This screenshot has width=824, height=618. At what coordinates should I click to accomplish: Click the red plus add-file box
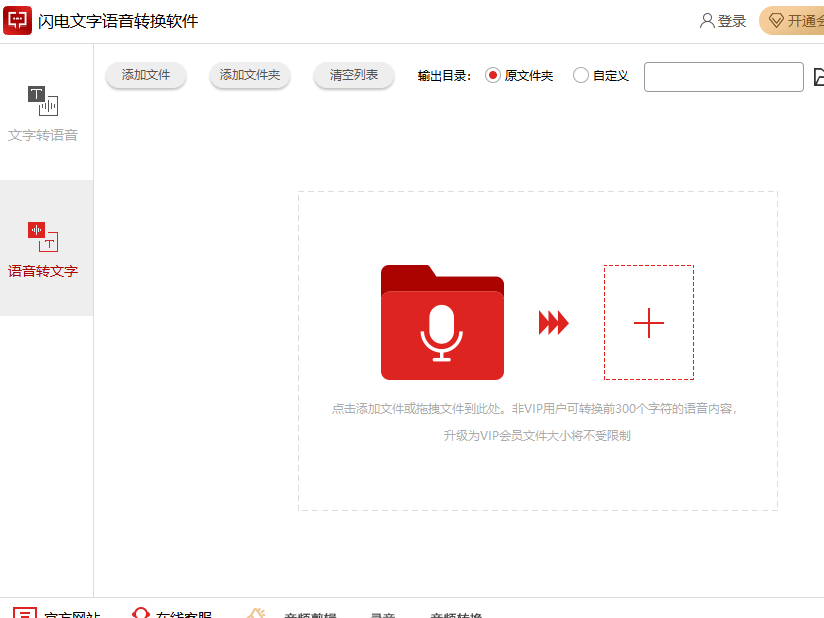pyautogui.click(x=649, y=322)
